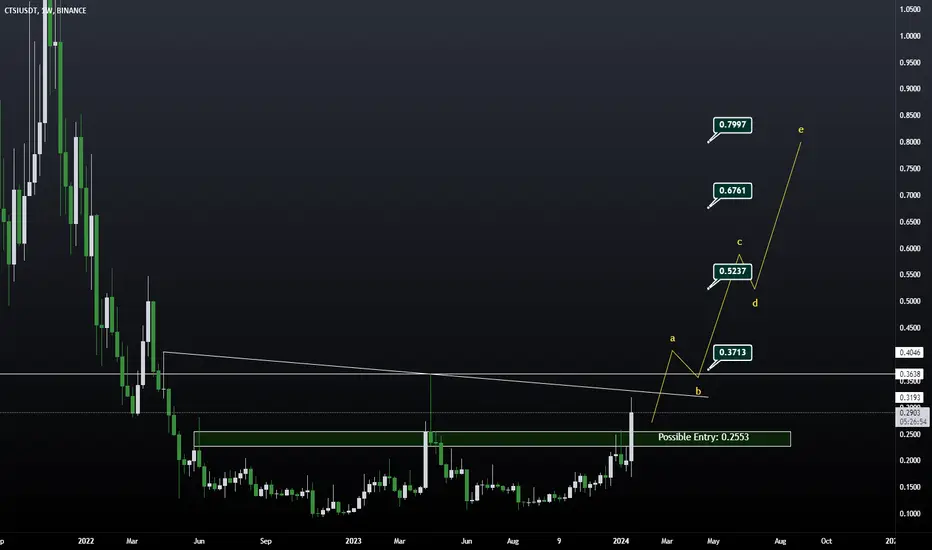932x550 pixels.
Task: Select the 0.6761 price callout
Action: [732, 191]
